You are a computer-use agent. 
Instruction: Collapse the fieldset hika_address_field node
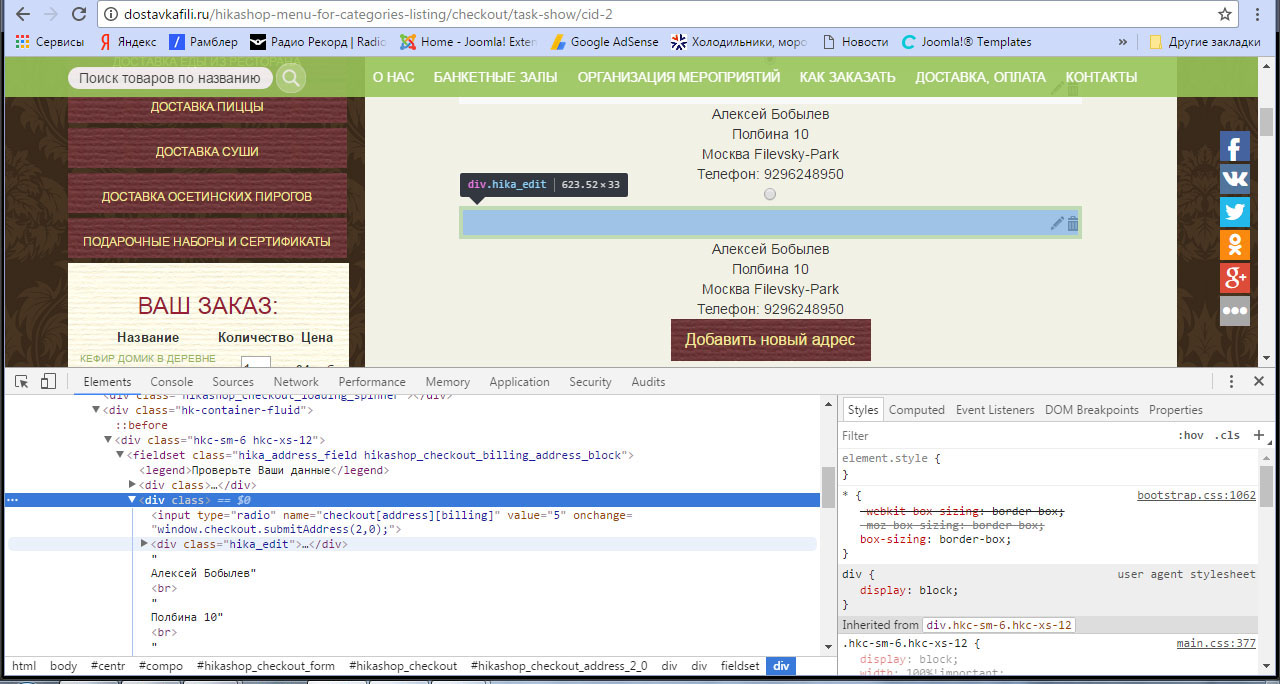[x=120, y=455]
